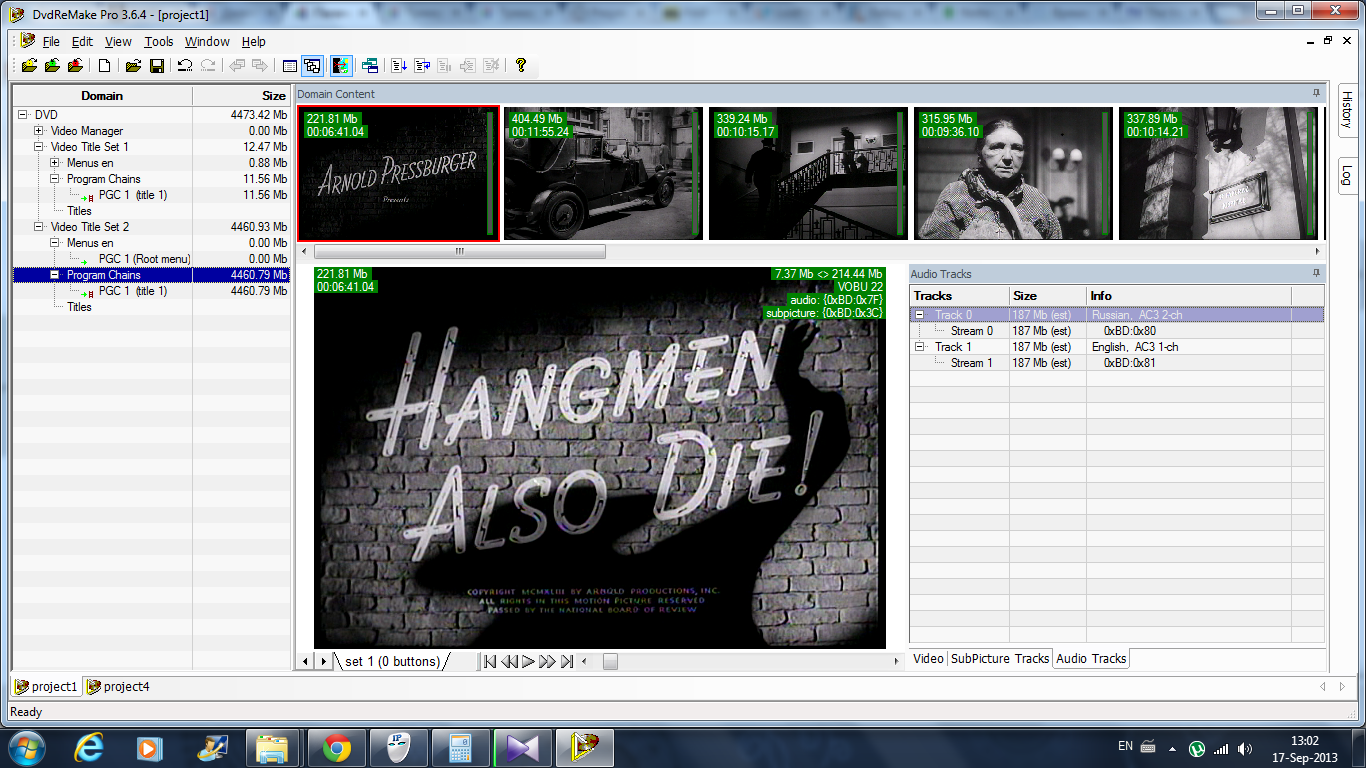The image size is (1366, 768).
Task: Open help via yellow question mark icon
Action: [x=520, y=66]
